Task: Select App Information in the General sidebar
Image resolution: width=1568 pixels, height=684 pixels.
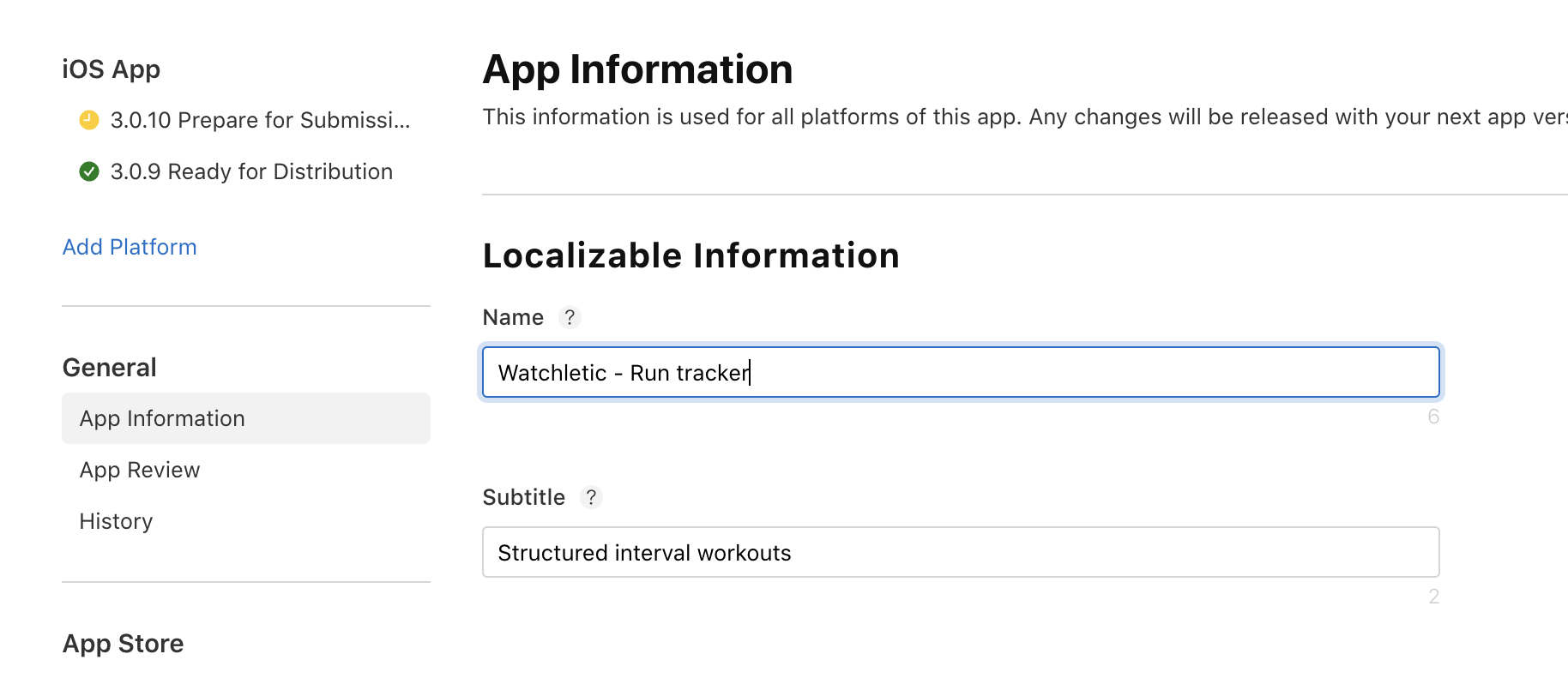Action: pyautogui.click(x=162, y=418)
